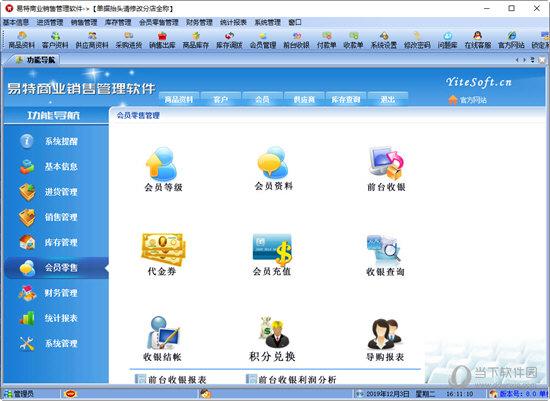Open 收款单 toolbar icon
550x401 pixels.
[x=353, y=40]
